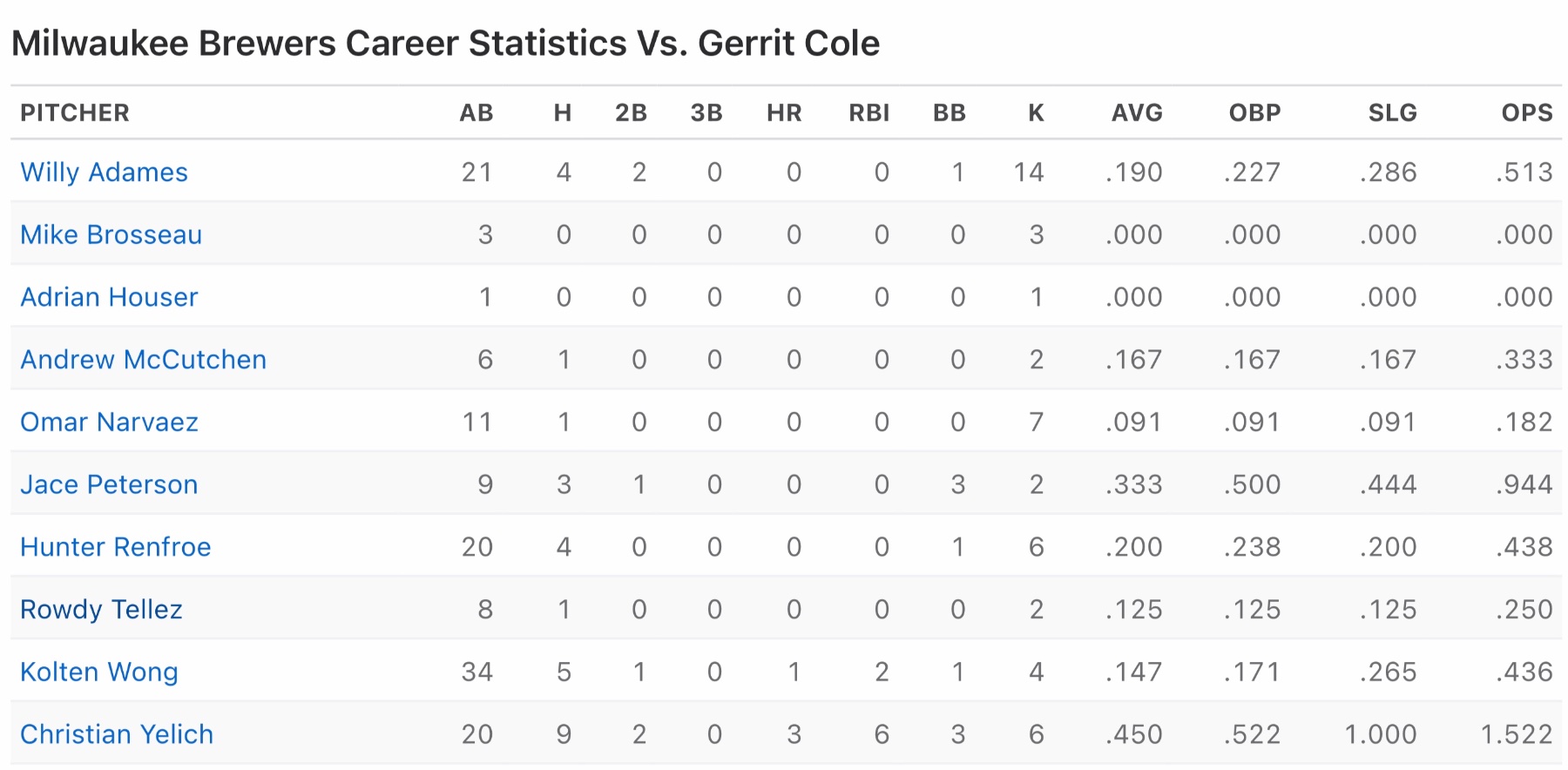The image size is (1568, 770).
Task: Sort table by RBI header
Action: pyautogui.click(x=868, y=113)
